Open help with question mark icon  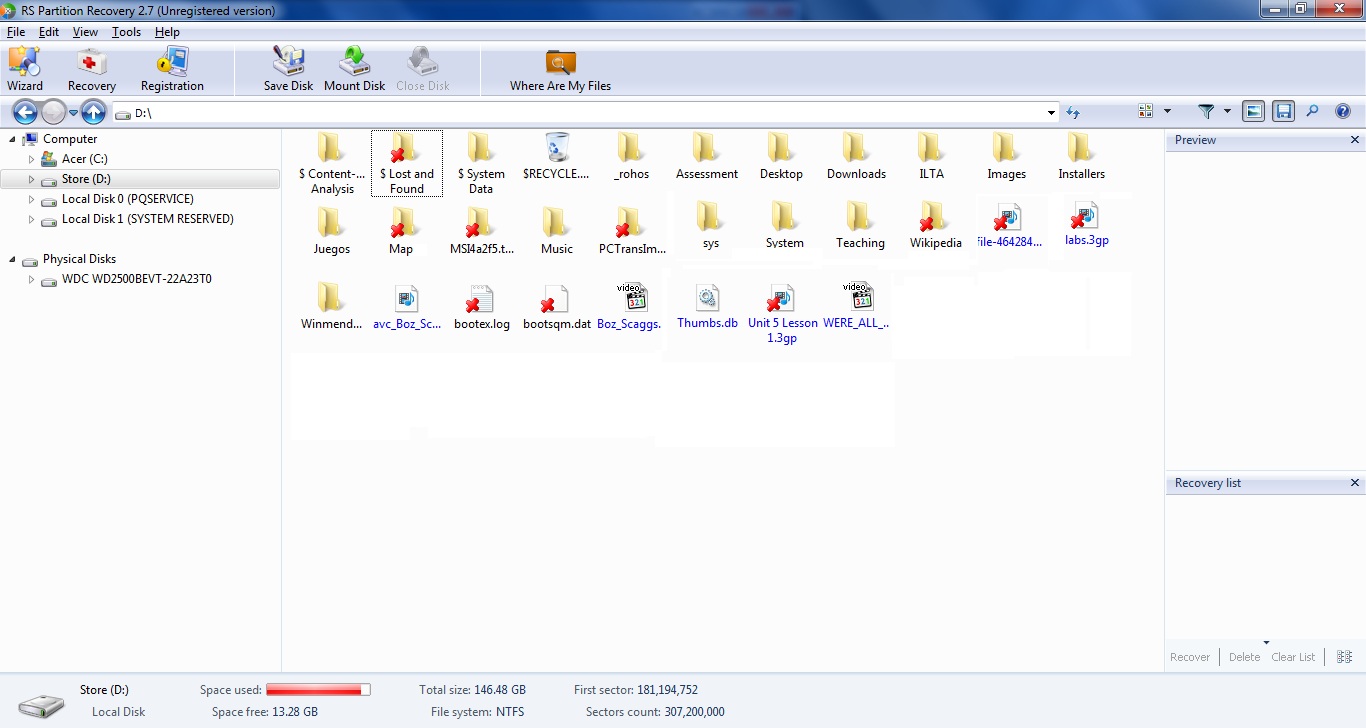tap(1343, 112)
